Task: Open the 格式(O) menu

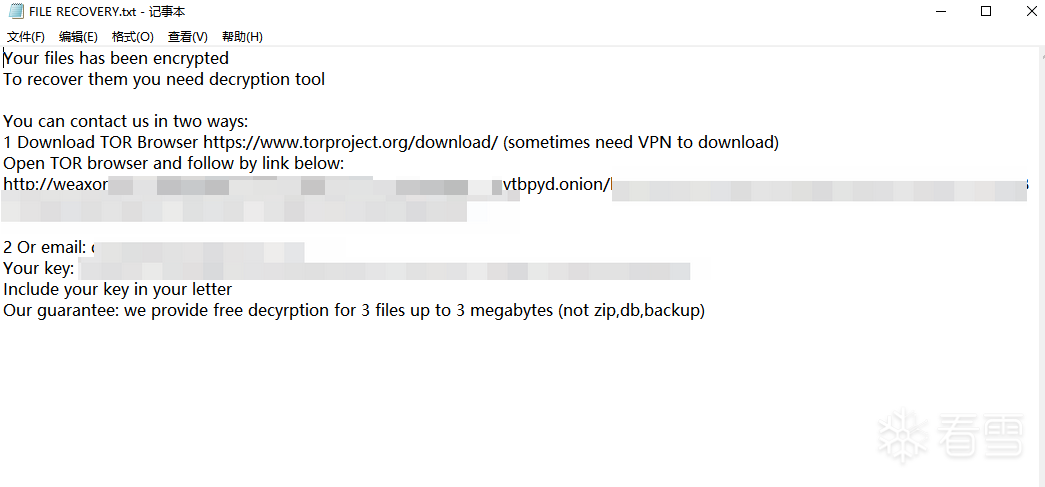Action: (133, 37)
